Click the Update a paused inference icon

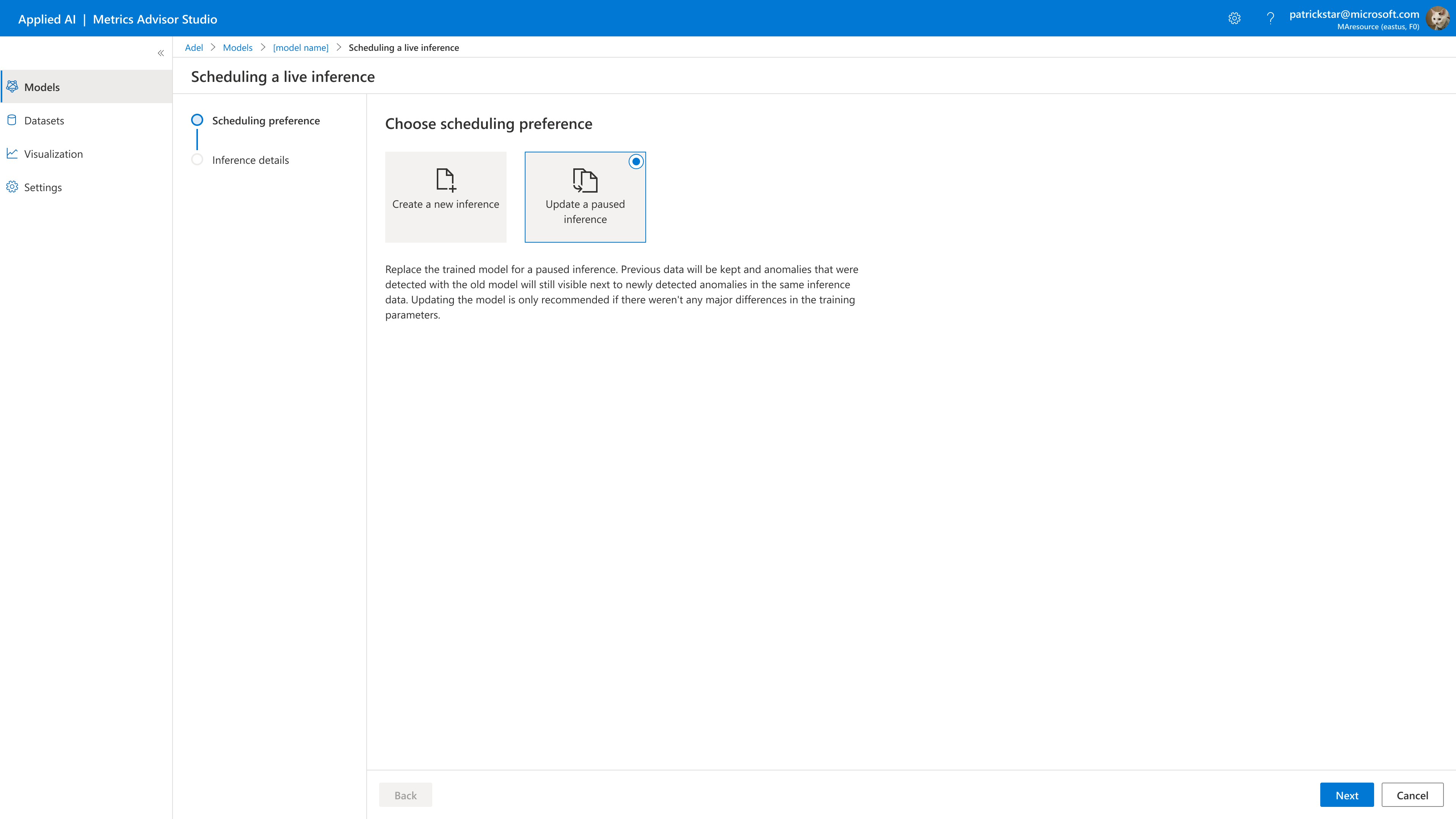(x=585, y=180)
